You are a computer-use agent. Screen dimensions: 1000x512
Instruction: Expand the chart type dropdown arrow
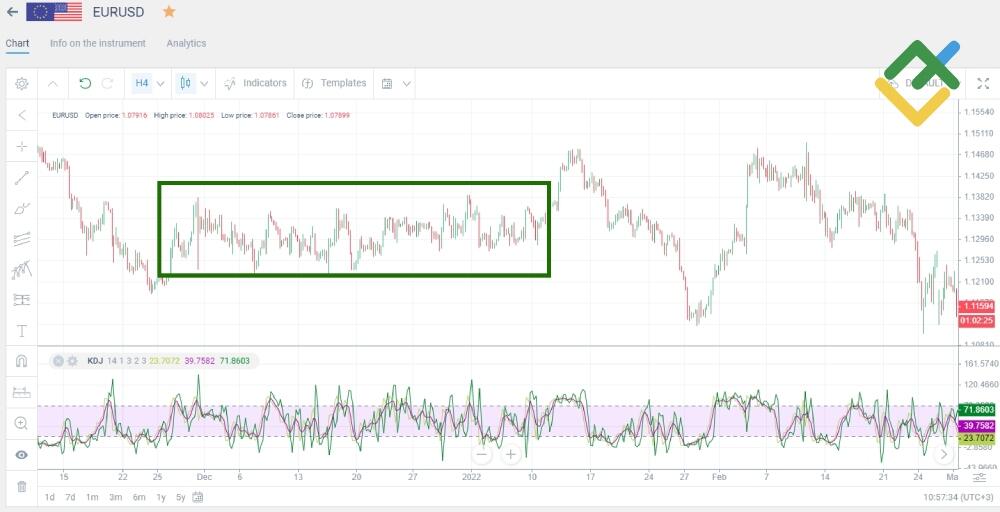click(x=204, y=84)
